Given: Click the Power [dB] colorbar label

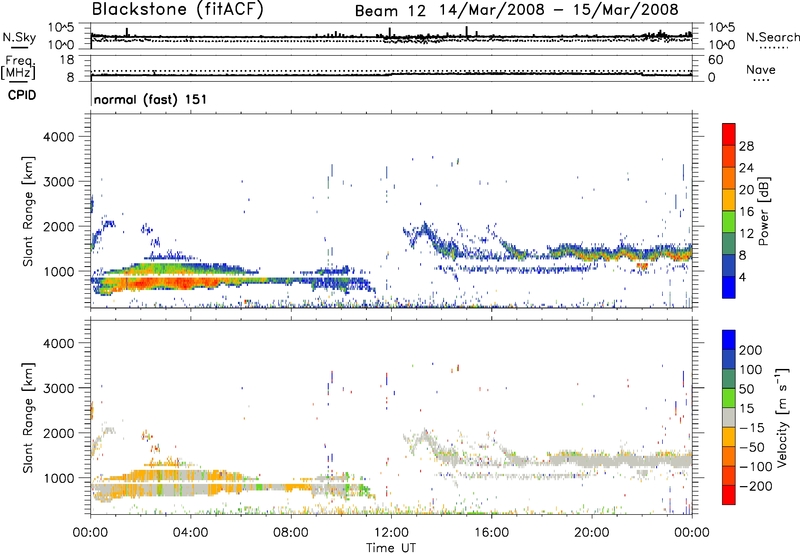Looking at the screenshot, I should coord(763,211).
